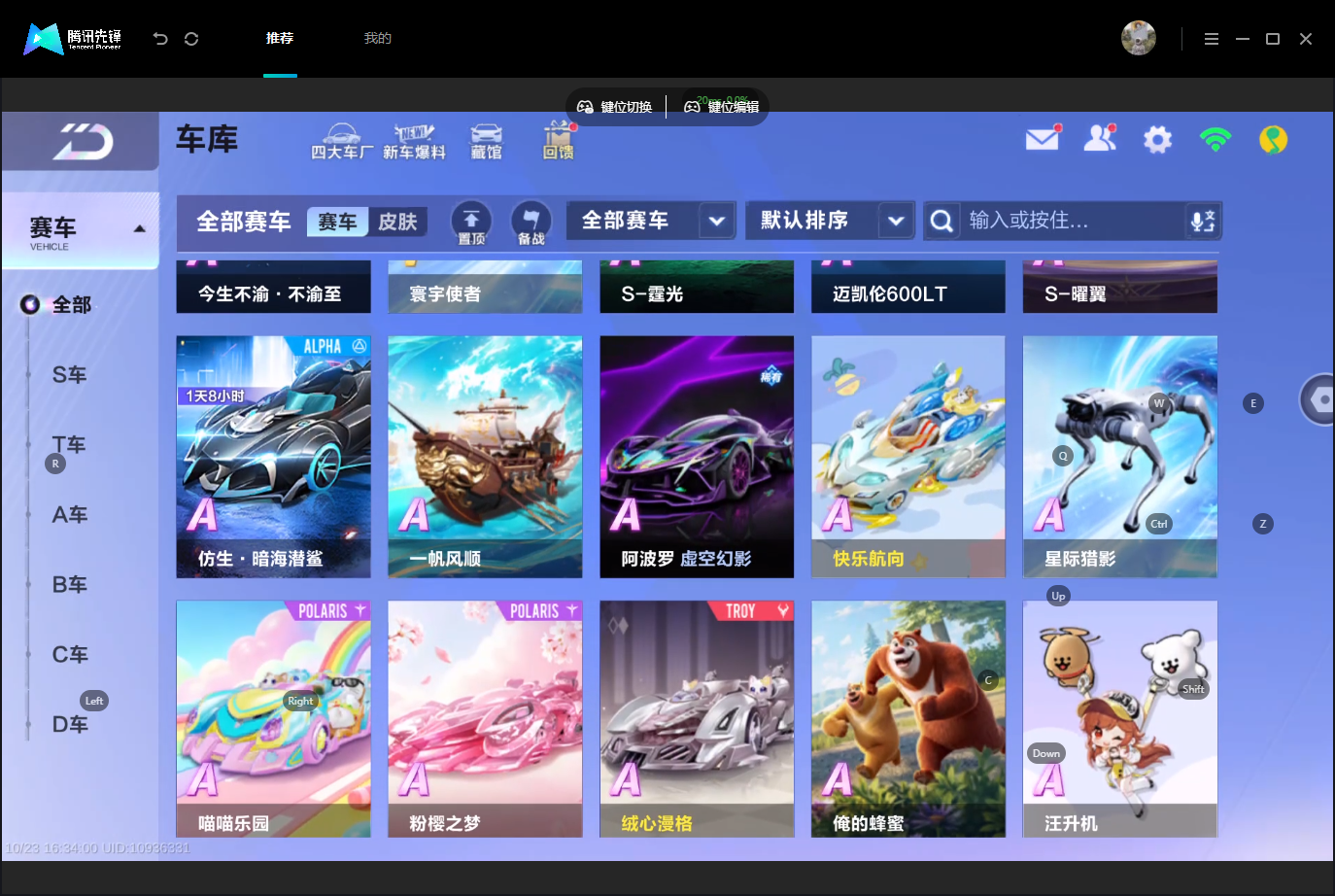Click the 键位编辑 gamepad icon
This screenshot has width=1335, height=896.
(x=692, y=107)
